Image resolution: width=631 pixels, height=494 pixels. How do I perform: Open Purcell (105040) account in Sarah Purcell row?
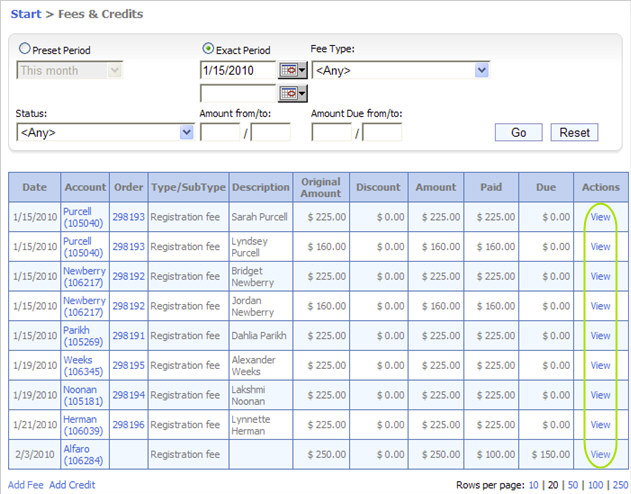(83, 217)
